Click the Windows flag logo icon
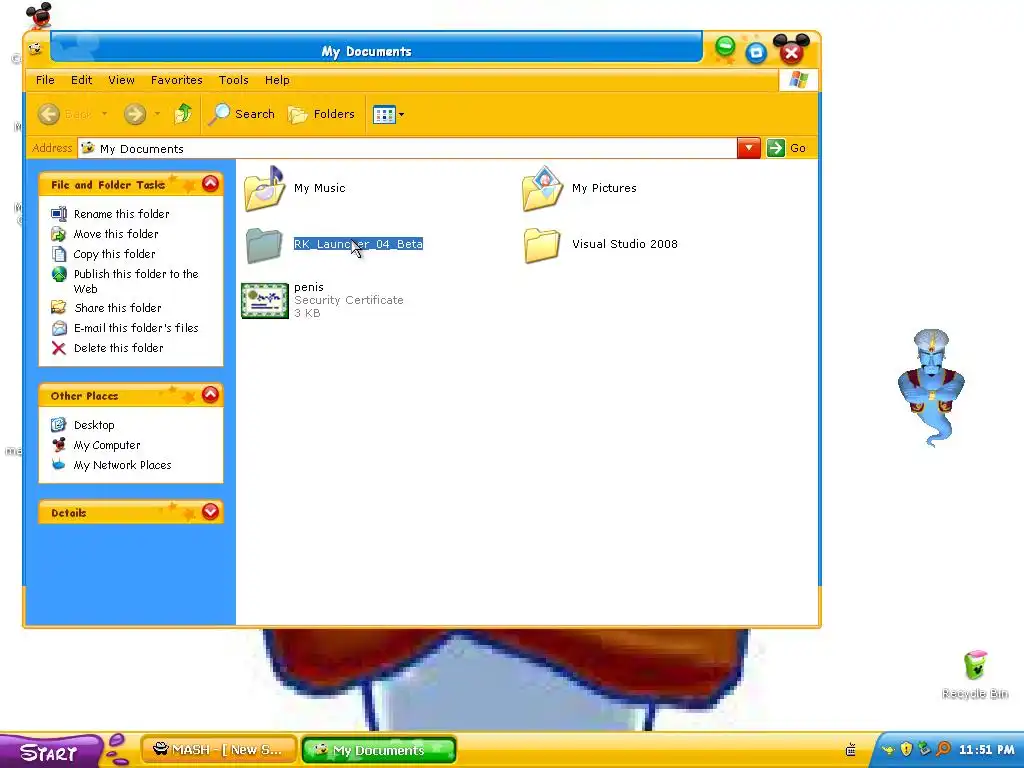 tap(798, 80)
